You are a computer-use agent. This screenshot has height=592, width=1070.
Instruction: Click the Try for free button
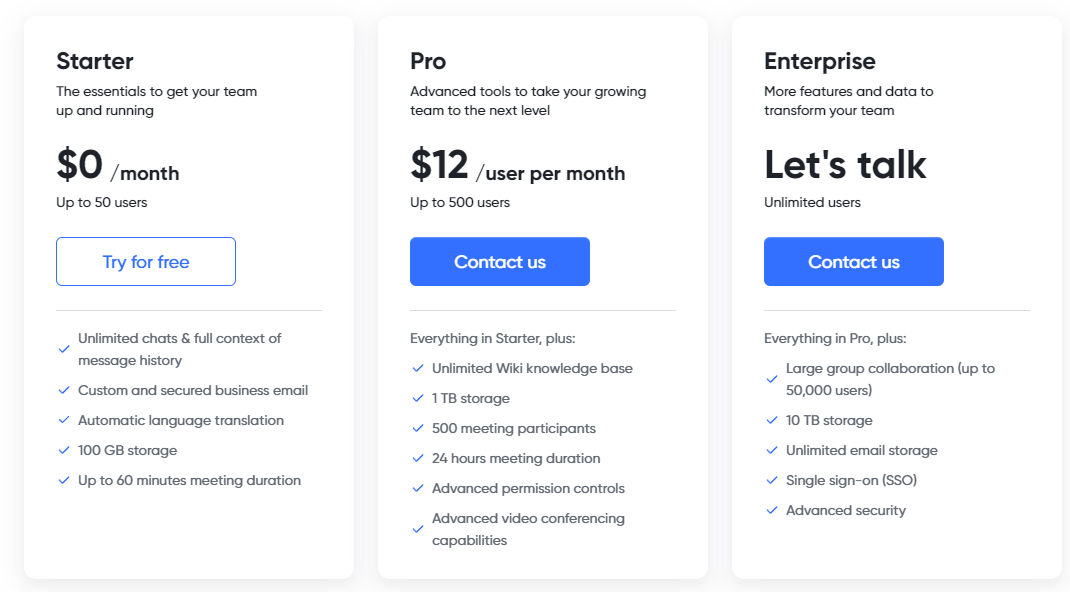(x=146, y=262)
